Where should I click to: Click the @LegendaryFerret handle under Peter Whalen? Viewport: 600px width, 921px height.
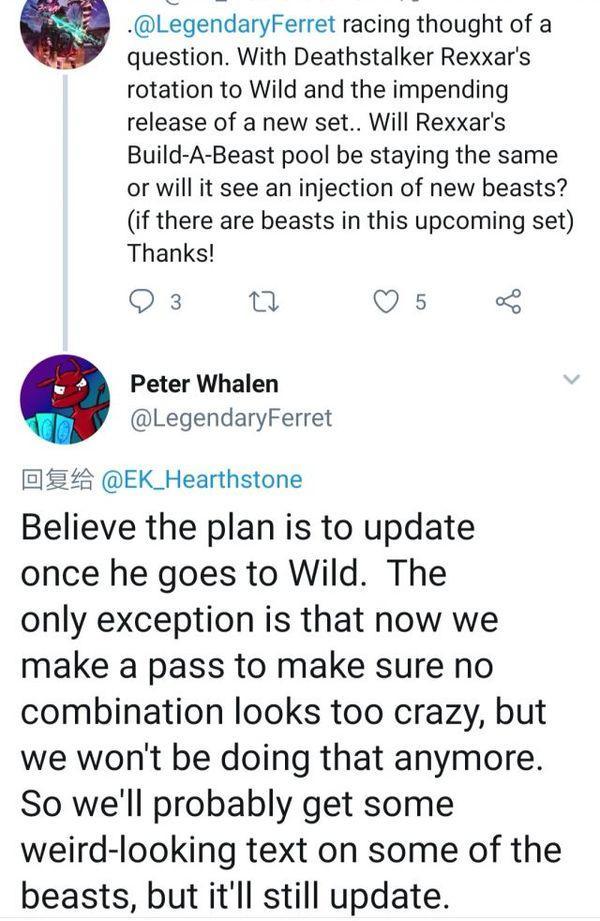[231, 417]
